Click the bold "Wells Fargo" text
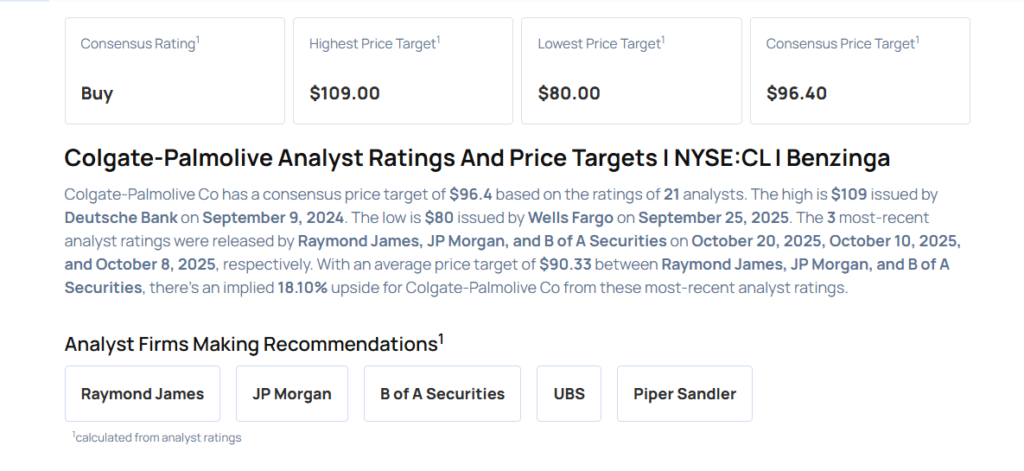 tap(570, 216)
